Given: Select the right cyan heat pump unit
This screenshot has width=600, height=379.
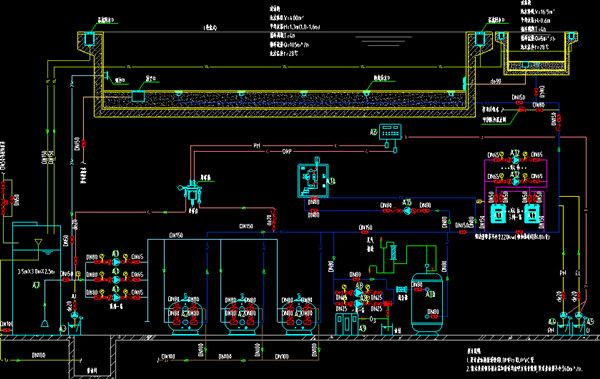Looking at the screenshot, I should click(x=532, y=214).
